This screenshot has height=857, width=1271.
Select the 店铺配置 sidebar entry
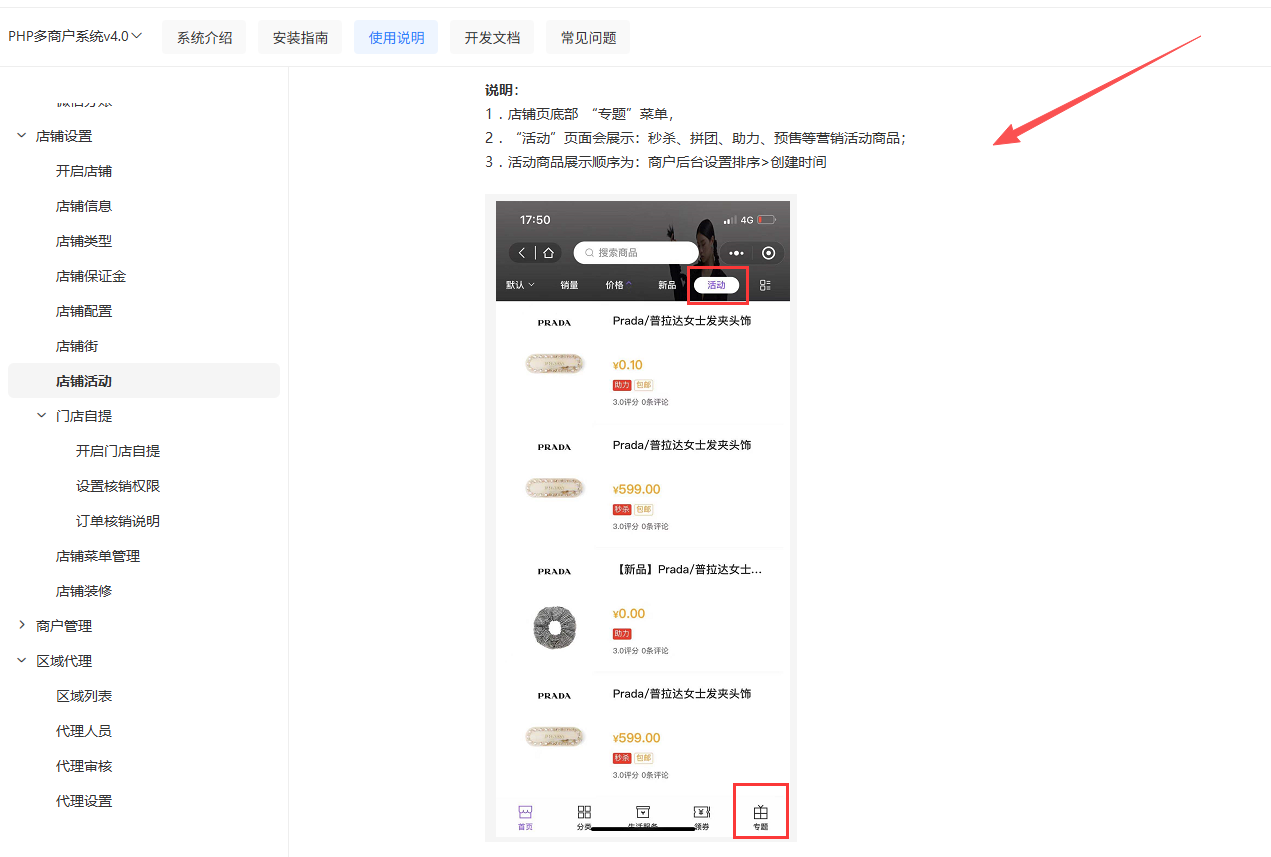pyautogui.click(x=84, y=311)
